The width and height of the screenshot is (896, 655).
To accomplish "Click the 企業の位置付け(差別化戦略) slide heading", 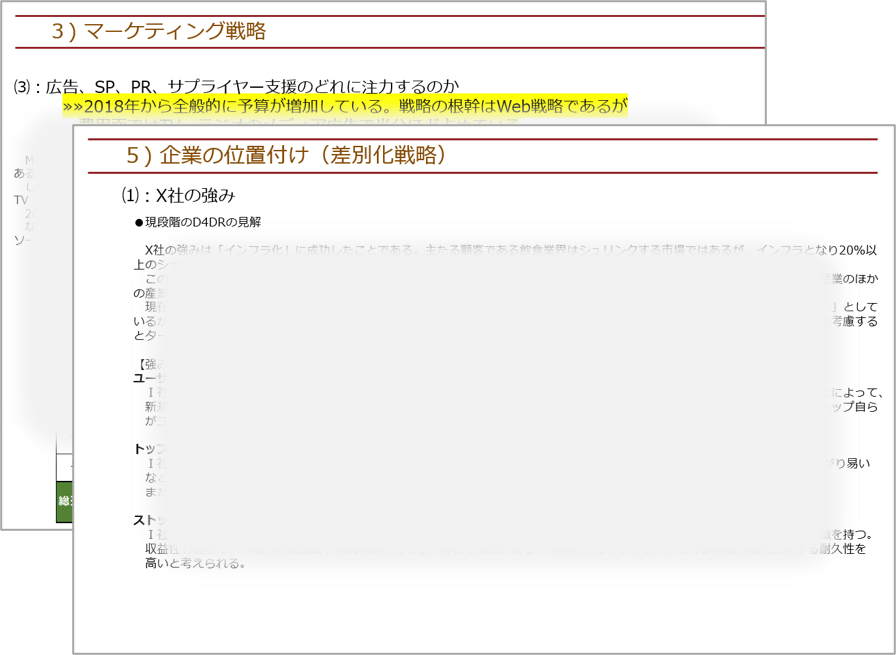I will coord(286,155).
